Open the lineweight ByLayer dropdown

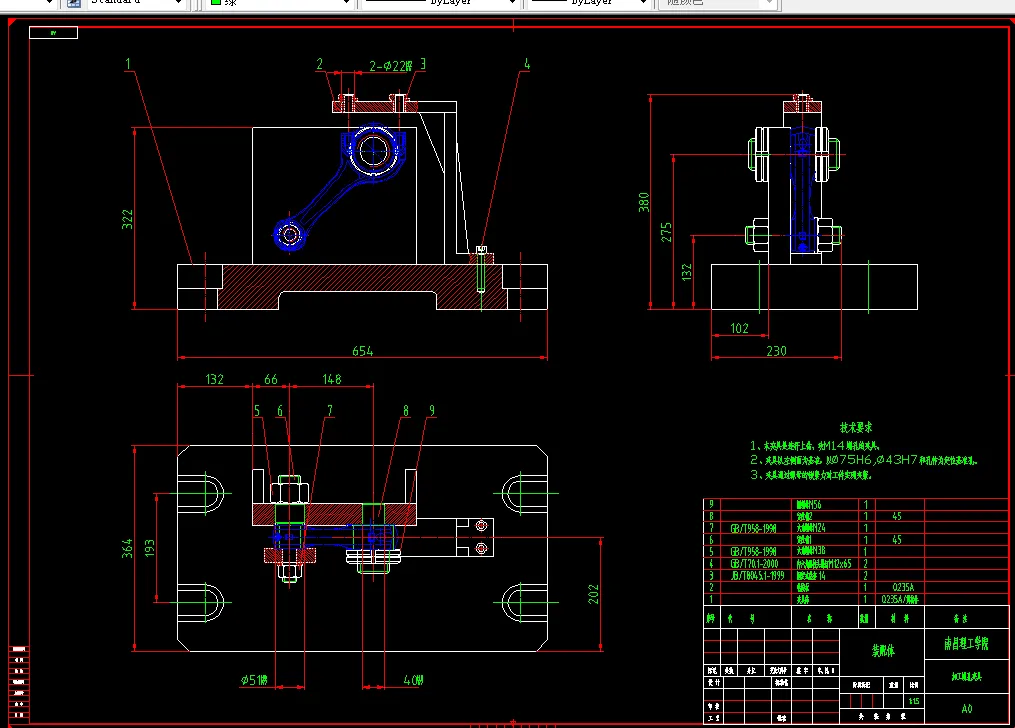click(588, 3)
